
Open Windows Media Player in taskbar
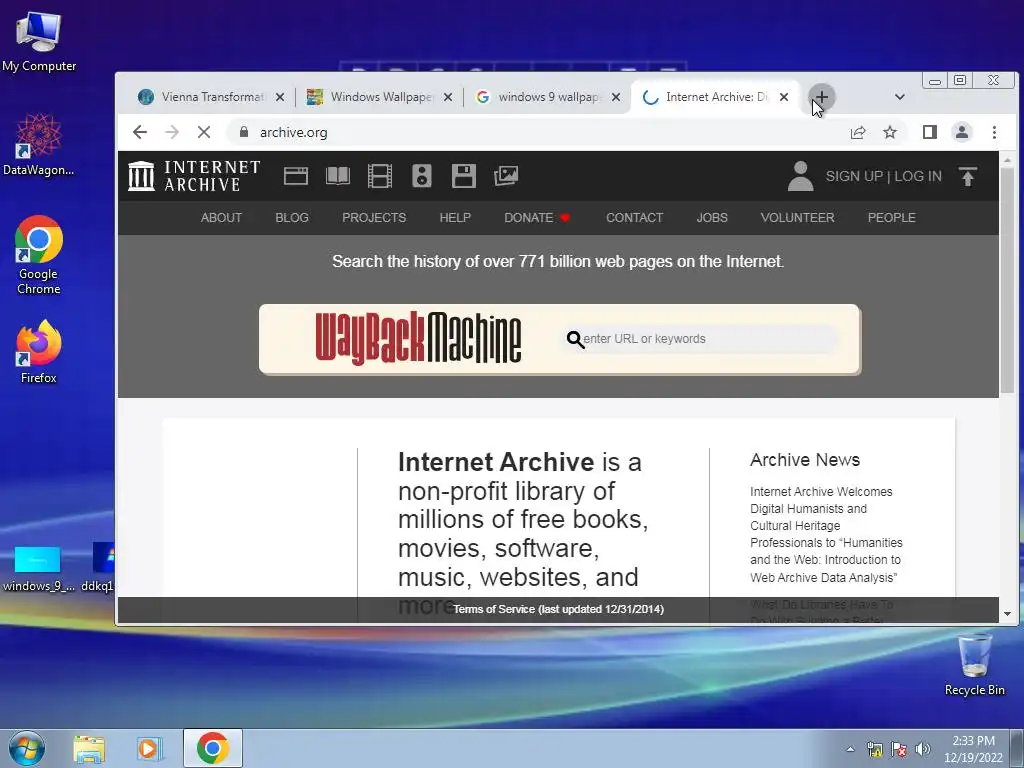pyautogui.click(x=150, y=748)
